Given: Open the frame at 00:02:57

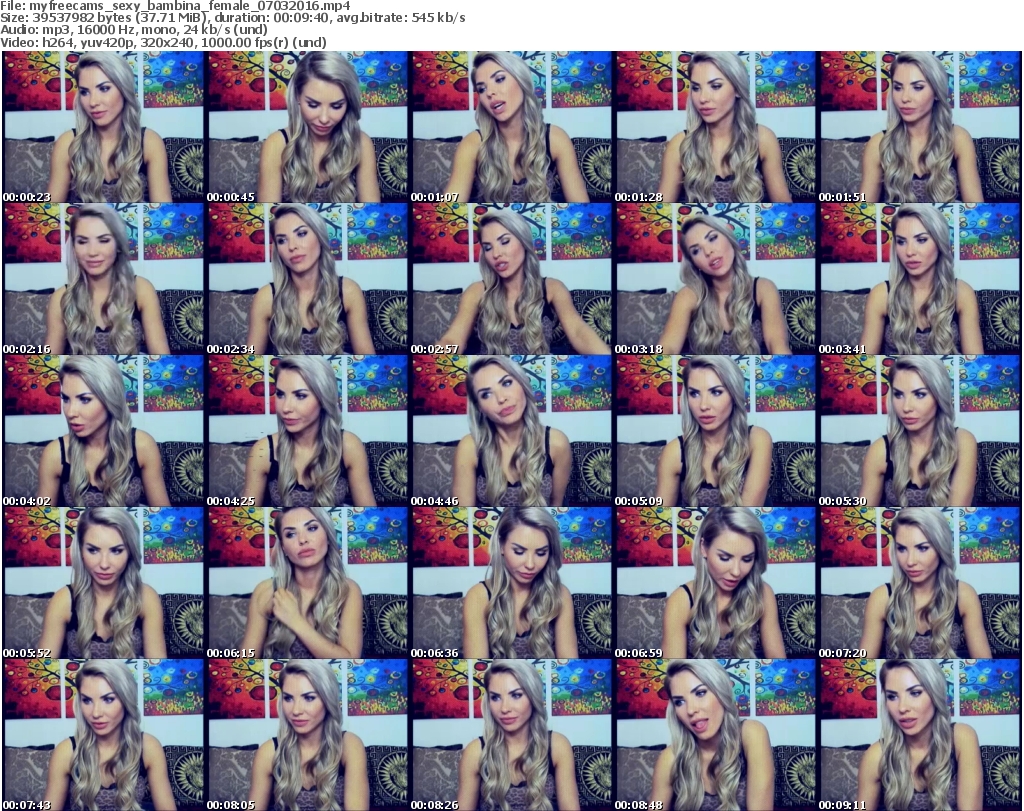Looking at the screenshot, I should [x=511, y=279].
